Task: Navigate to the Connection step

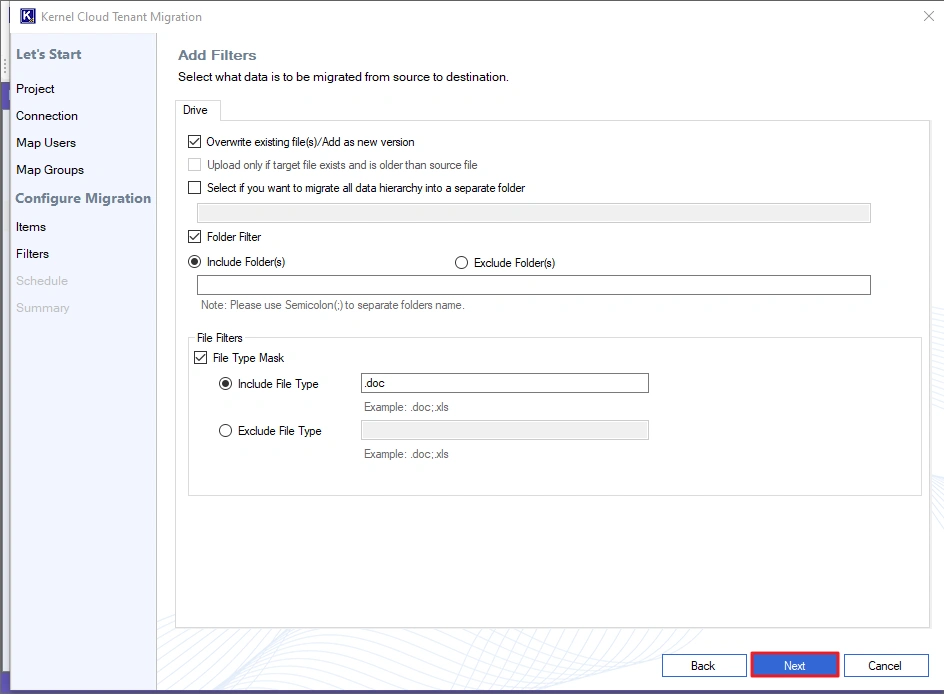Action: click(46, 116)
